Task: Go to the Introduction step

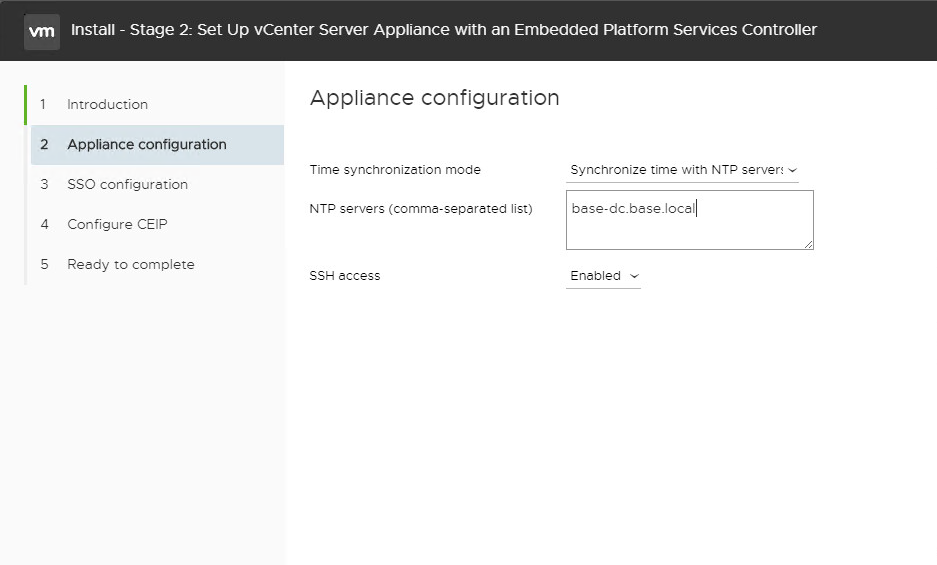Action: 107,104
